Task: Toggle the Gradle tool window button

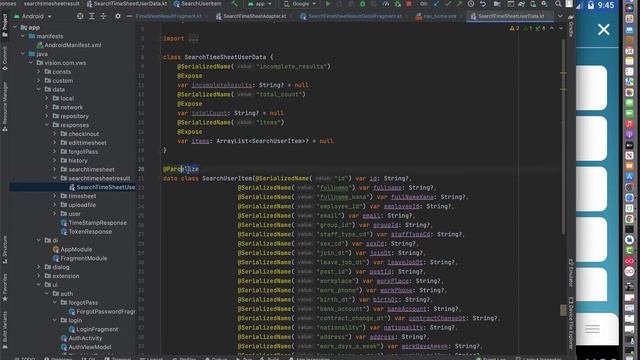Action: pyautogui.click(x=571, y=26)
